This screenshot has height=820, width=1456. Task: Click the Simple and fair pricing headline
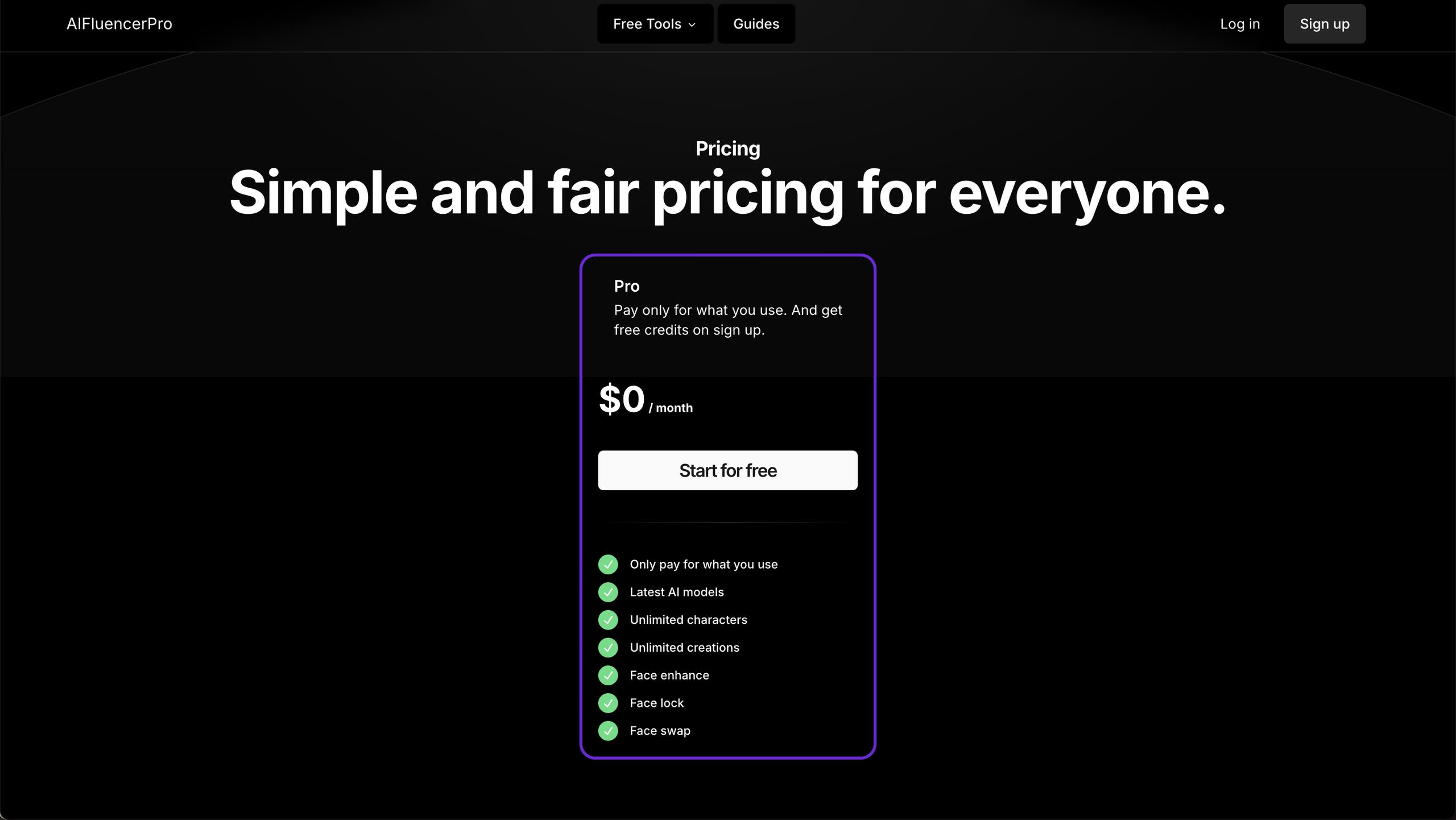tap(727, 193)
